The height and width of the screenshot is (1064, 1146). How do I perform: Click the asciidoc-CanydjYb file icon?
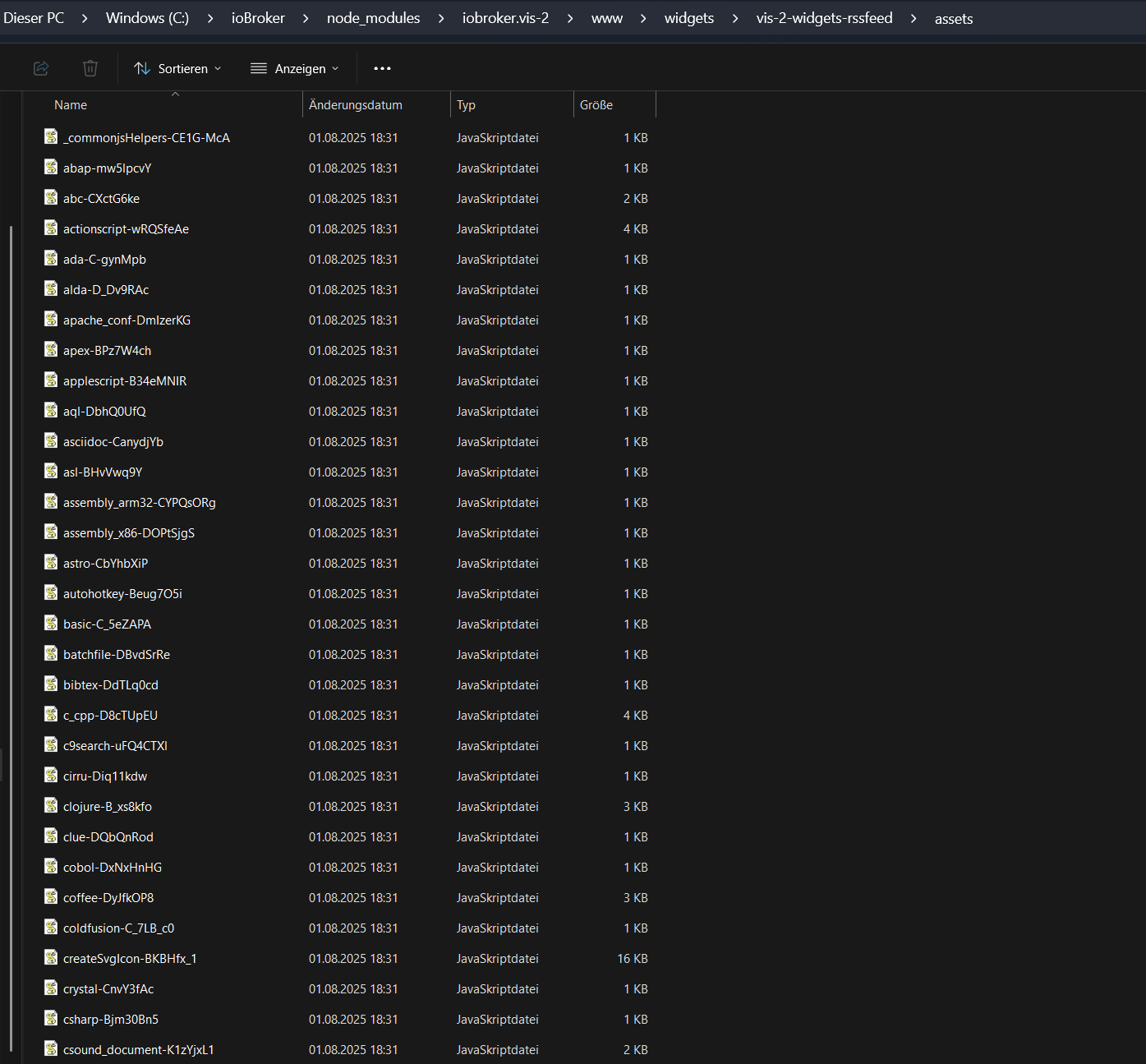tap(51, 441)
